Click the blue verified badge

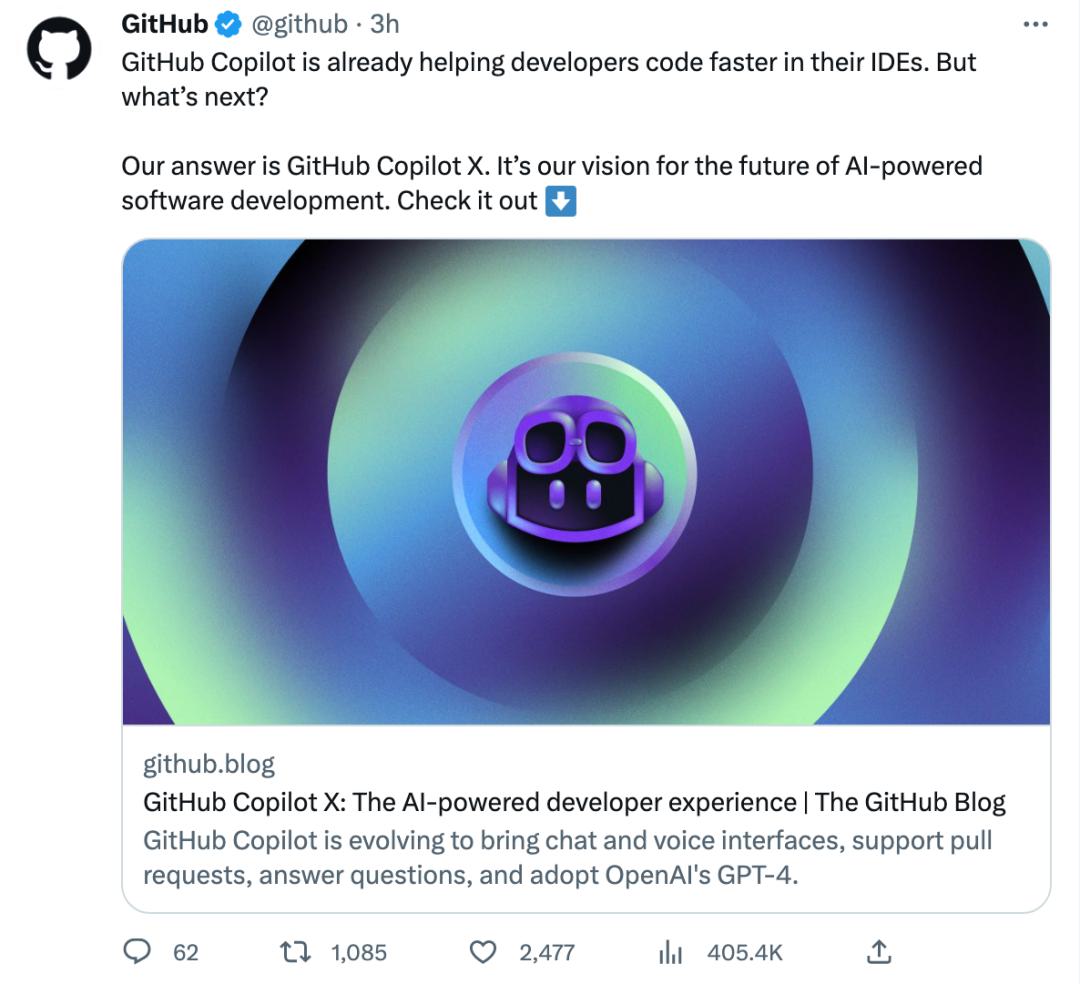tap(228, 25)
